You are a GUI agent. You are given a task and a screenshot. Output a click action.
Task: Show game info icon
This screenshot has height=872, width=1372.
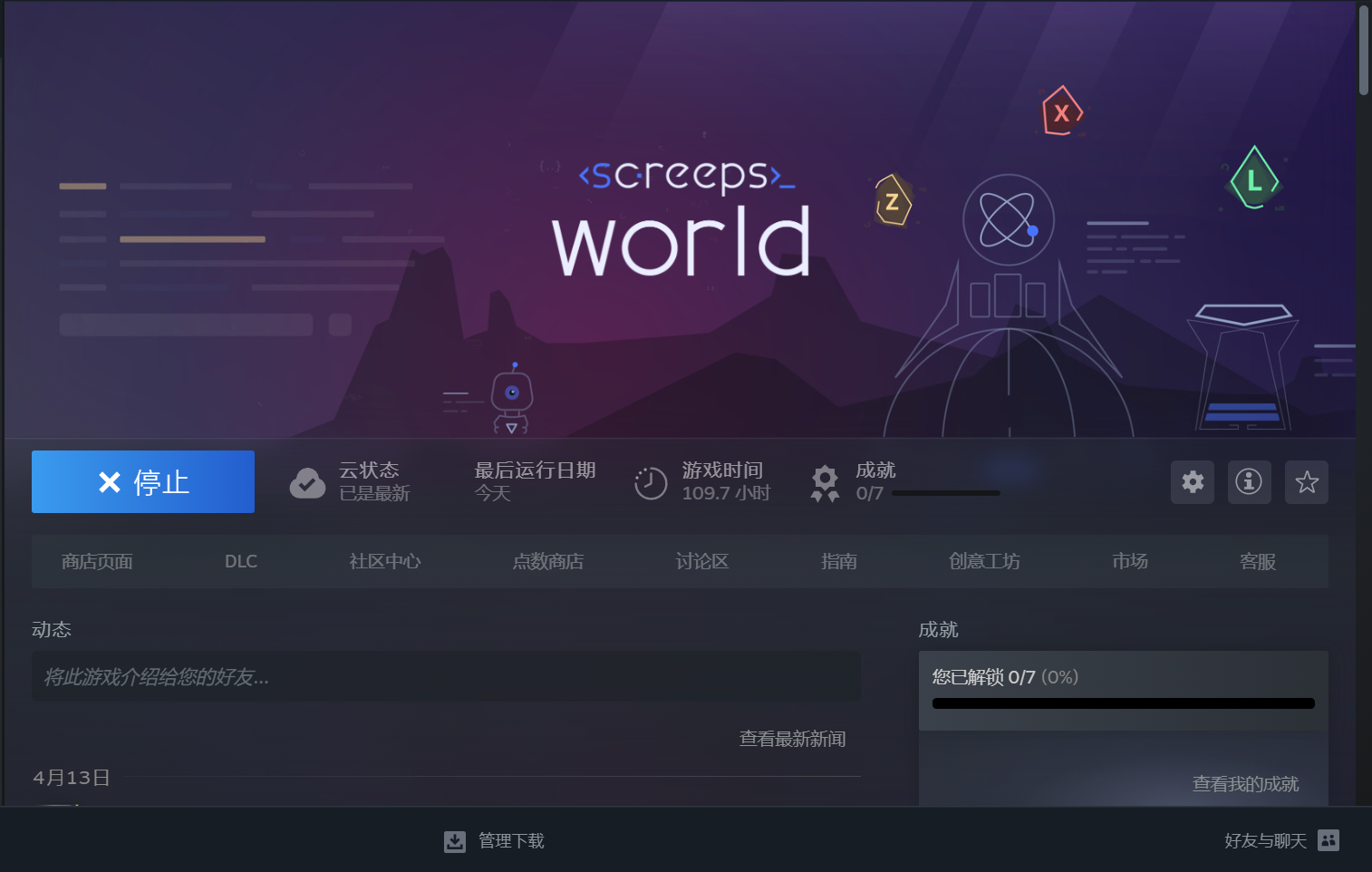coord(1249,481)
